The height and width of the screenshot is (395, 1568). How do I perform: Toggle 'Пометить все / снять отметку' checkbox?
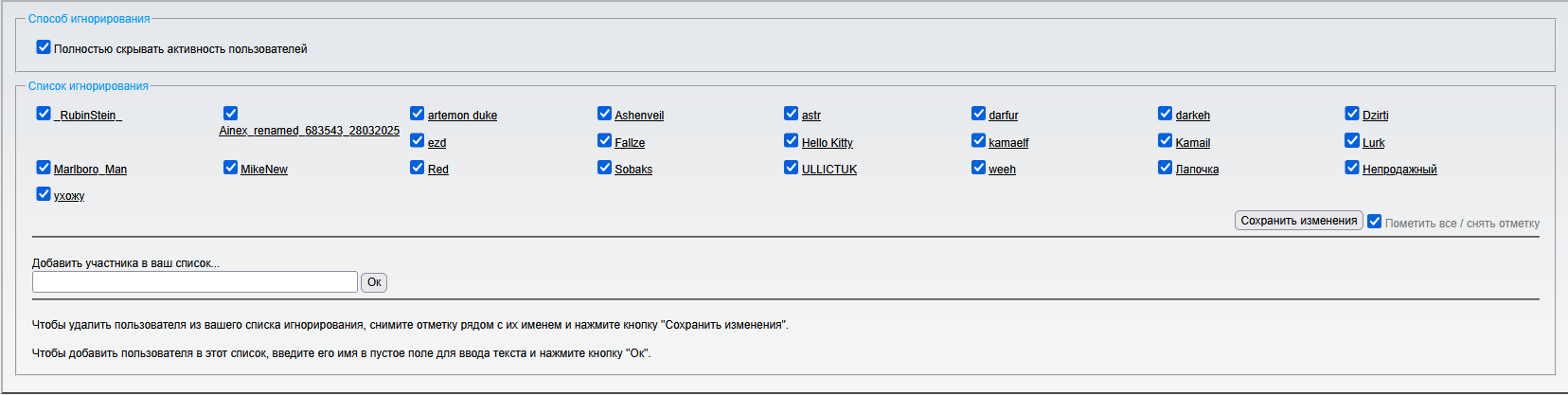[x=1375, y=222]
